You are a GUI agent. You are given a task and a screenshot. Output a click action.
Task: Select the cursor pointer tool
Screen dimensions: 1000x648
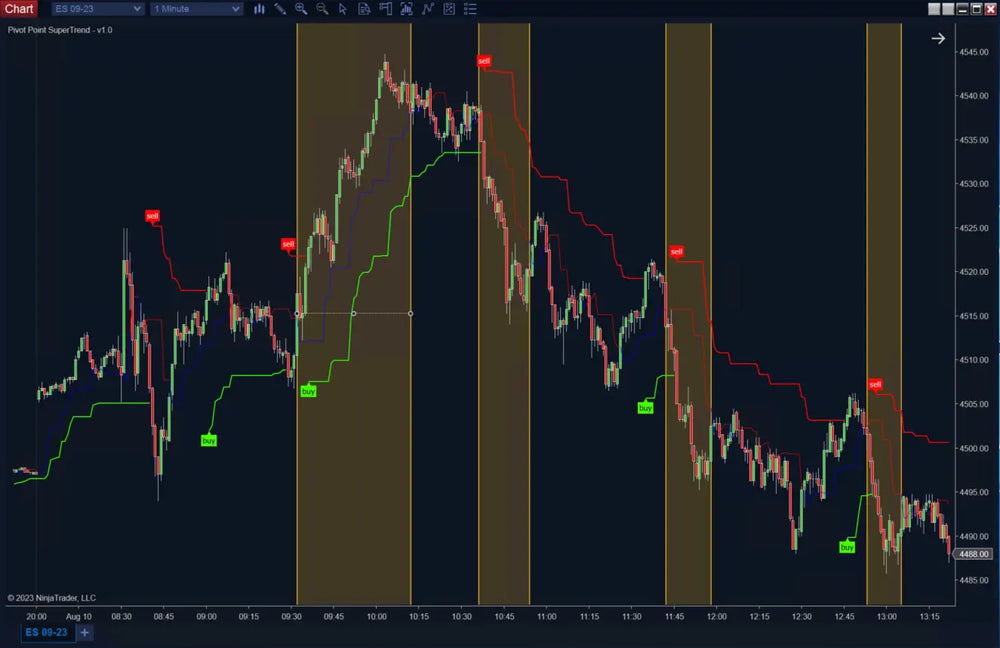[343, 9]
